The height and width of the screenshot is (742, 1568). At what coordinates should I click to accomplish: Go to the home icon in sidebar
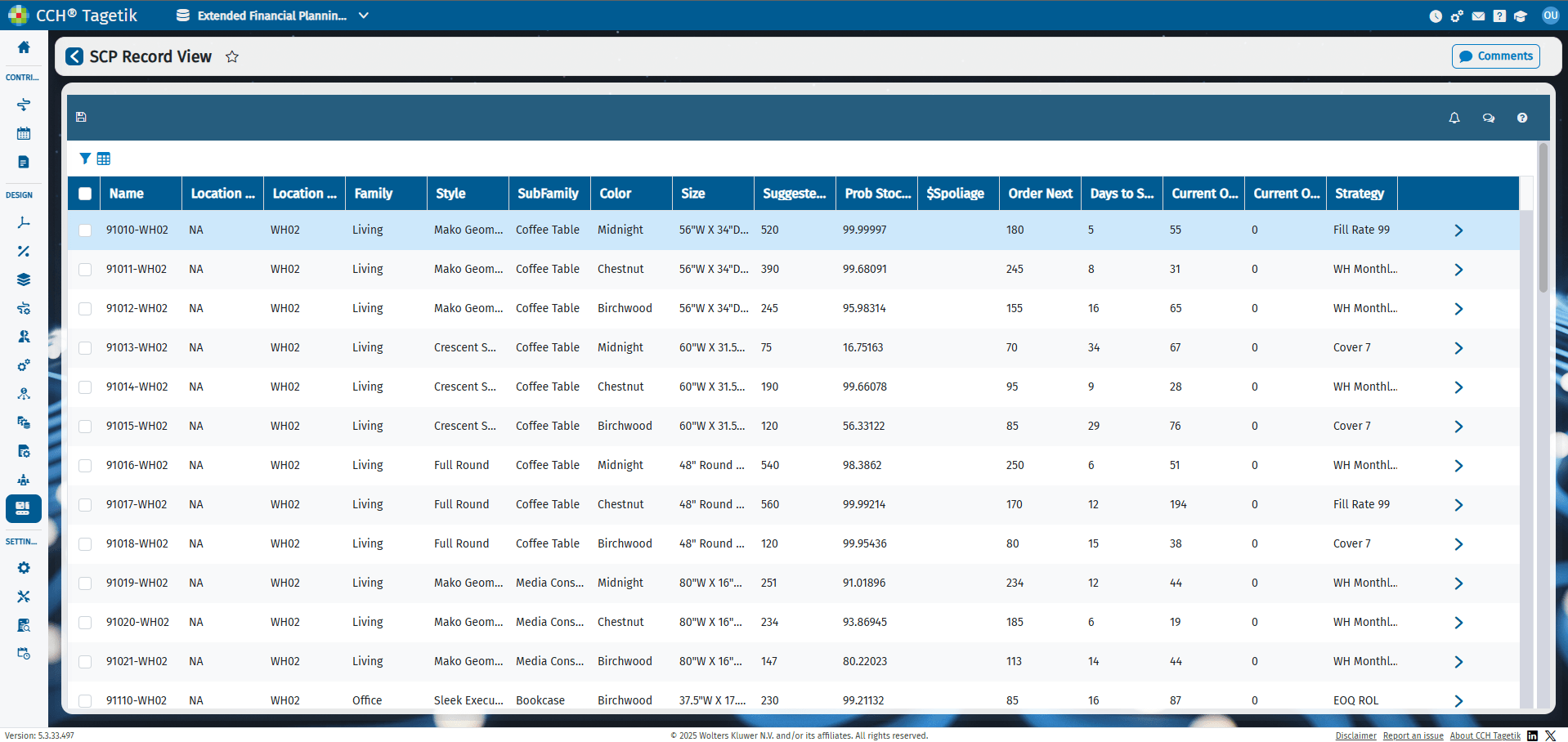pos(24,47)
